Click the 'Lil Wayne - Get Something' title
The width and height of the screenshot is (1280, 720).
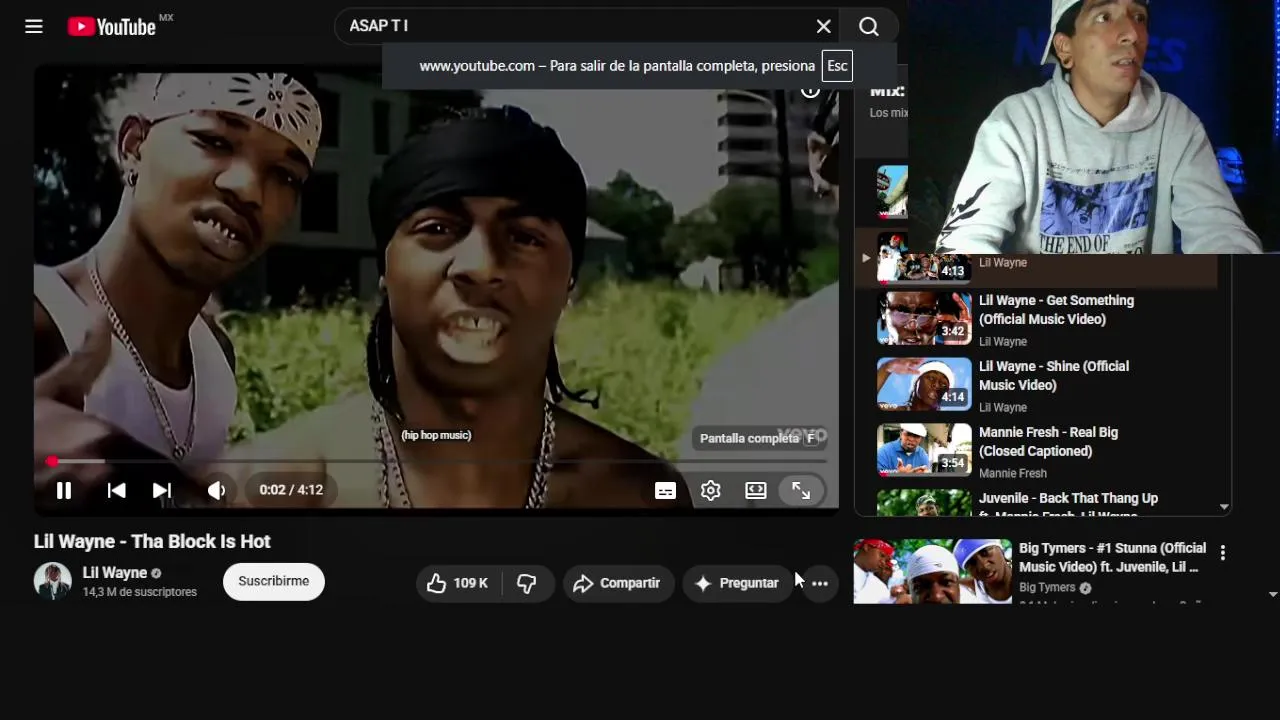pyautogui.click(x=1056, y=310)
